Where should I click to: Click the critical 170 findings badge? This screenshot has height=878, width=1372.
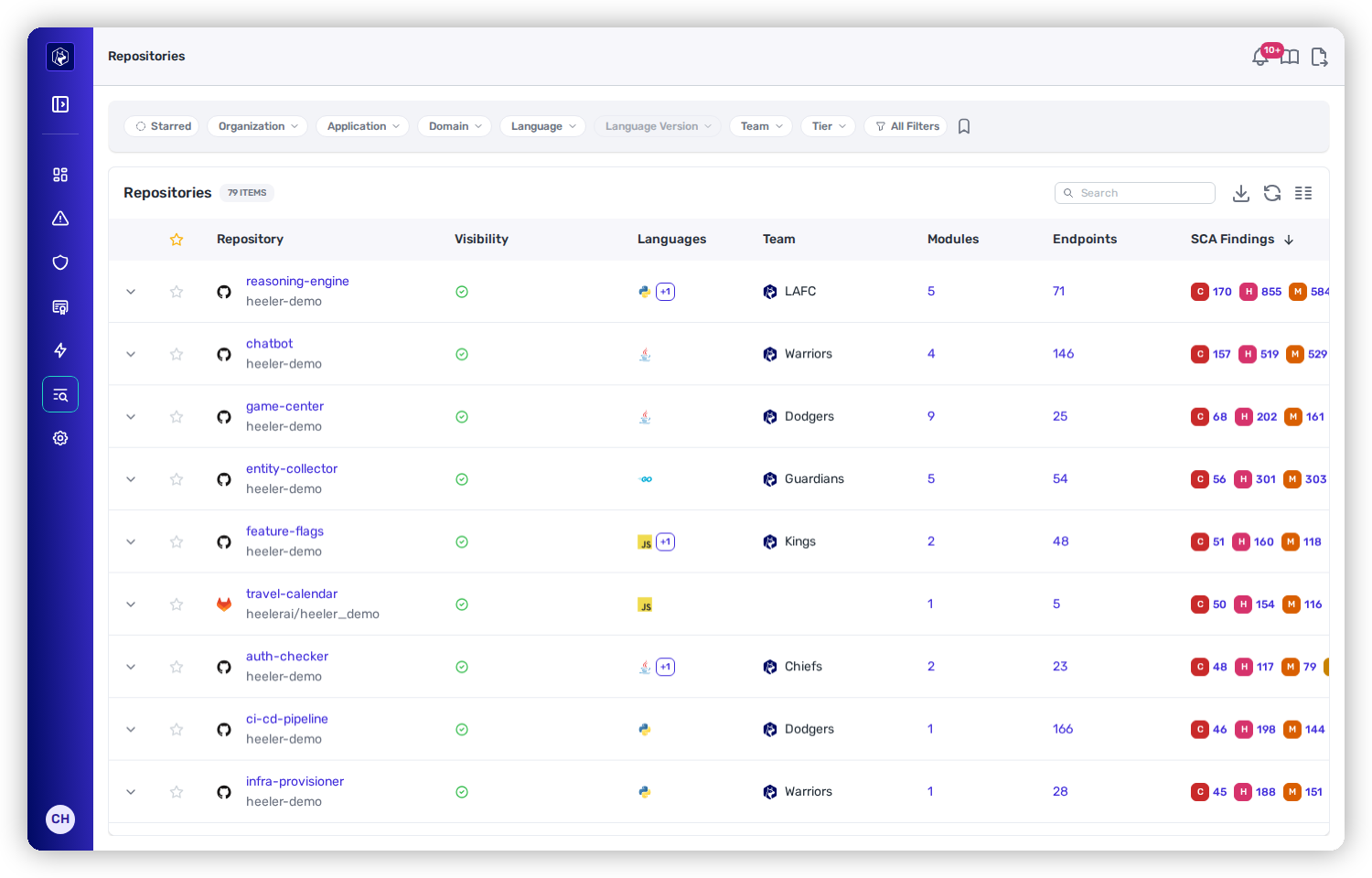click(1212, 292)
